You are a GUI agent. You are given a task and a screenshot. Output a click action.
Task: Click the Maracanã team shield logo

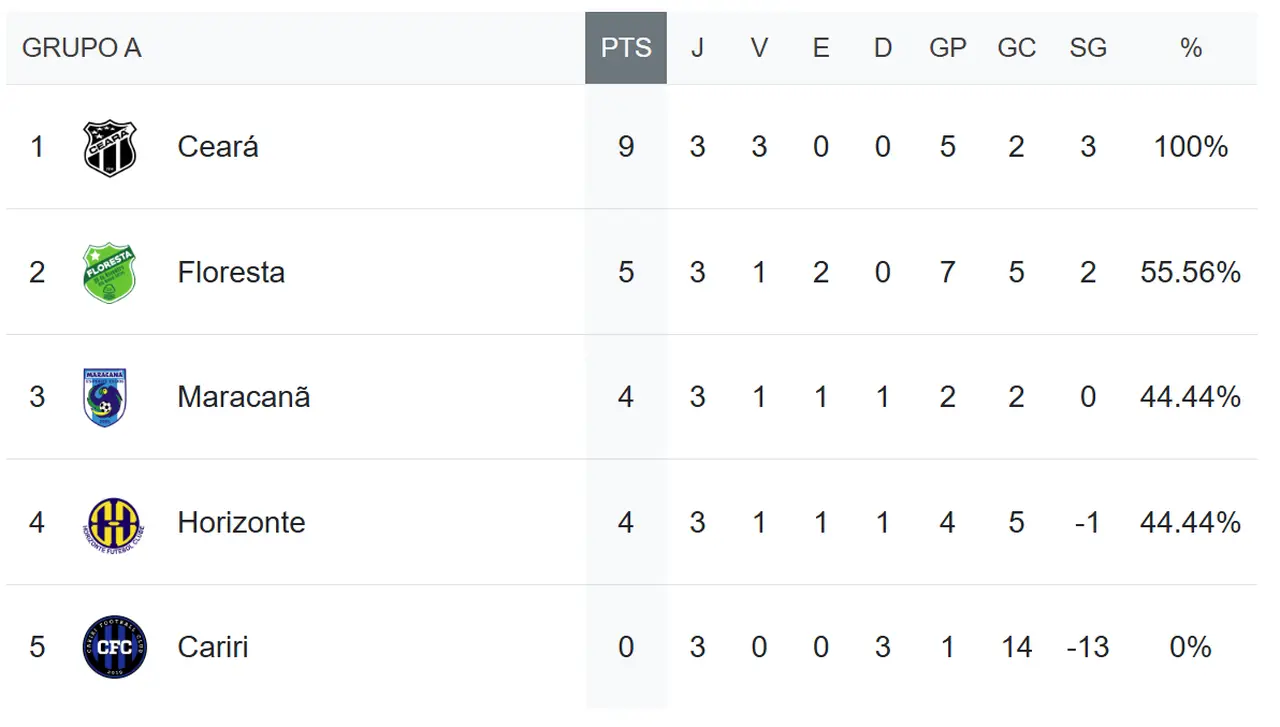(105, 397)
